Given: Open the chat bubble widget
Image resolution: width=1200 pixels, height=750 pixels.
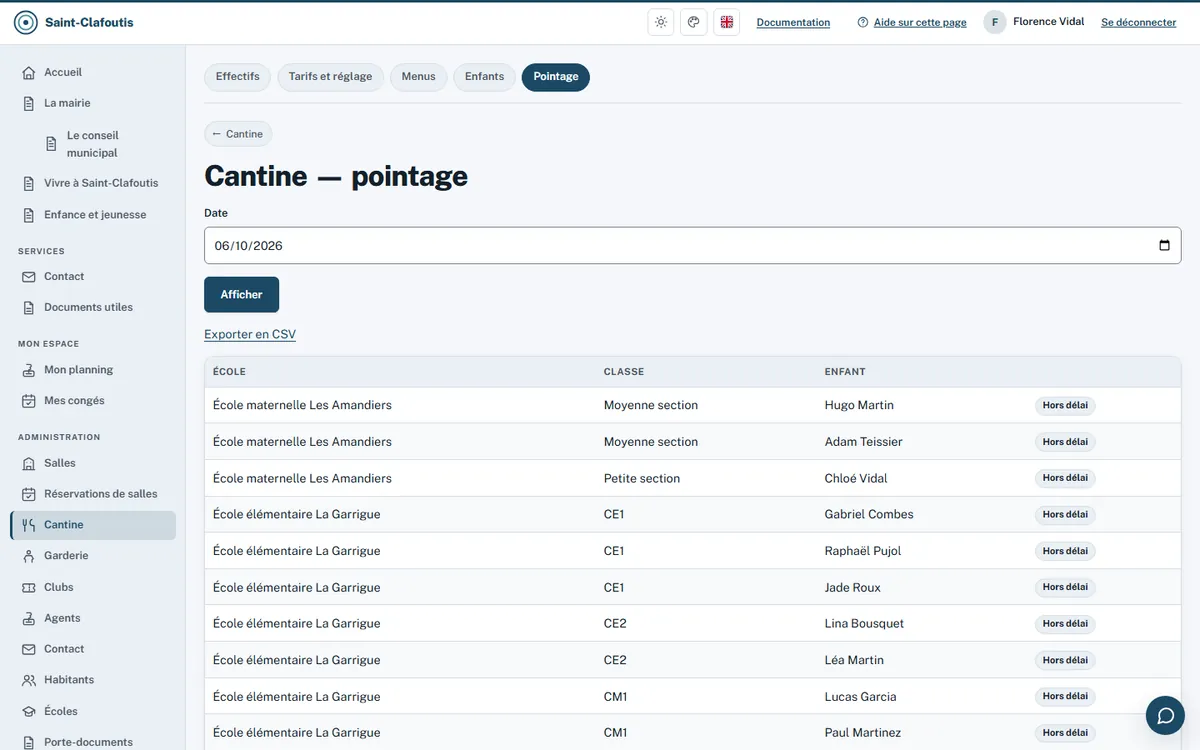Looking at the screenshot, I should pyautogui.click(x=1165, y=715).
